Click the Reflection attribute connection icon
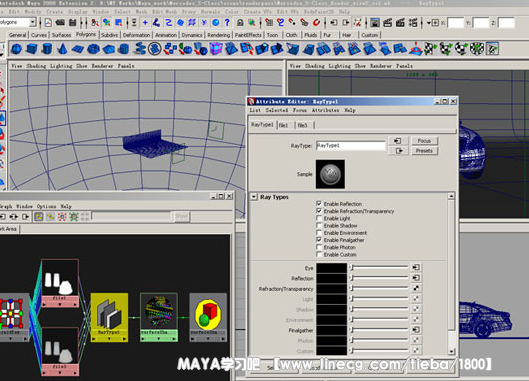The image size is (529, 381). (416, 278)
